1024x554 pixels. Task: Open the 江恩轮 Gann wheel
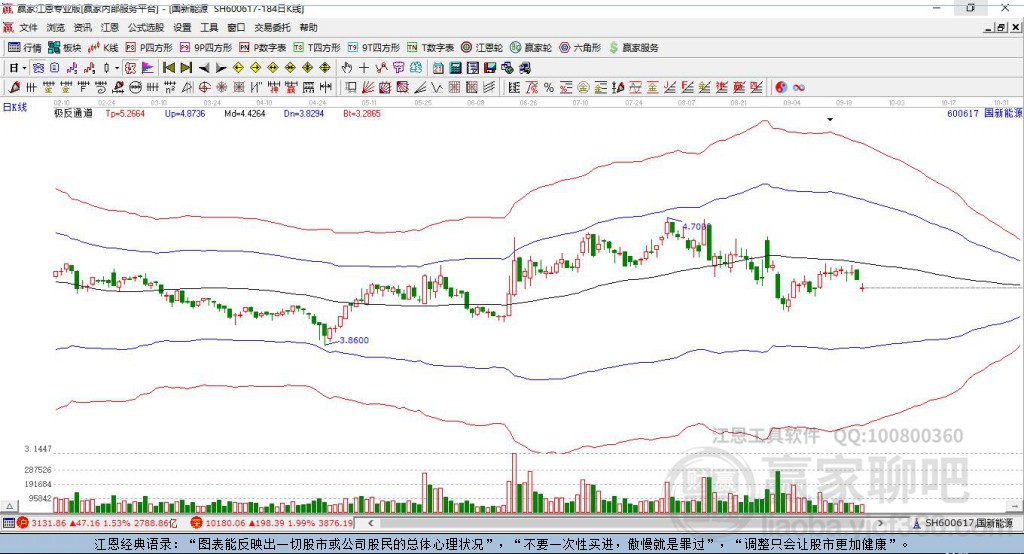point(482,48)
